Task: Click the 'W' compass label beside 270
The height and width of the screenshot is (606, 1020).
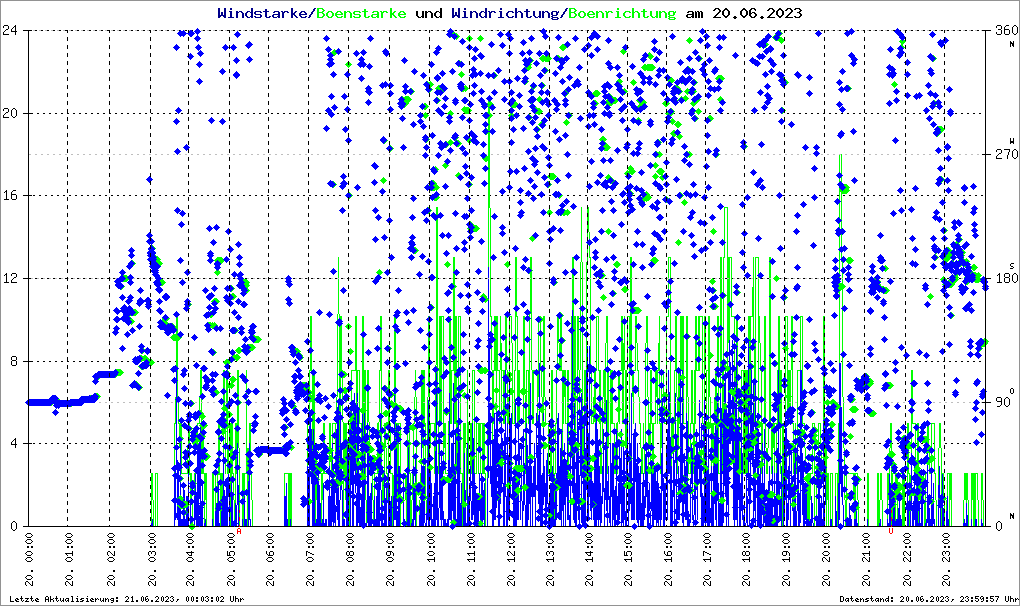Action: 1012,140
